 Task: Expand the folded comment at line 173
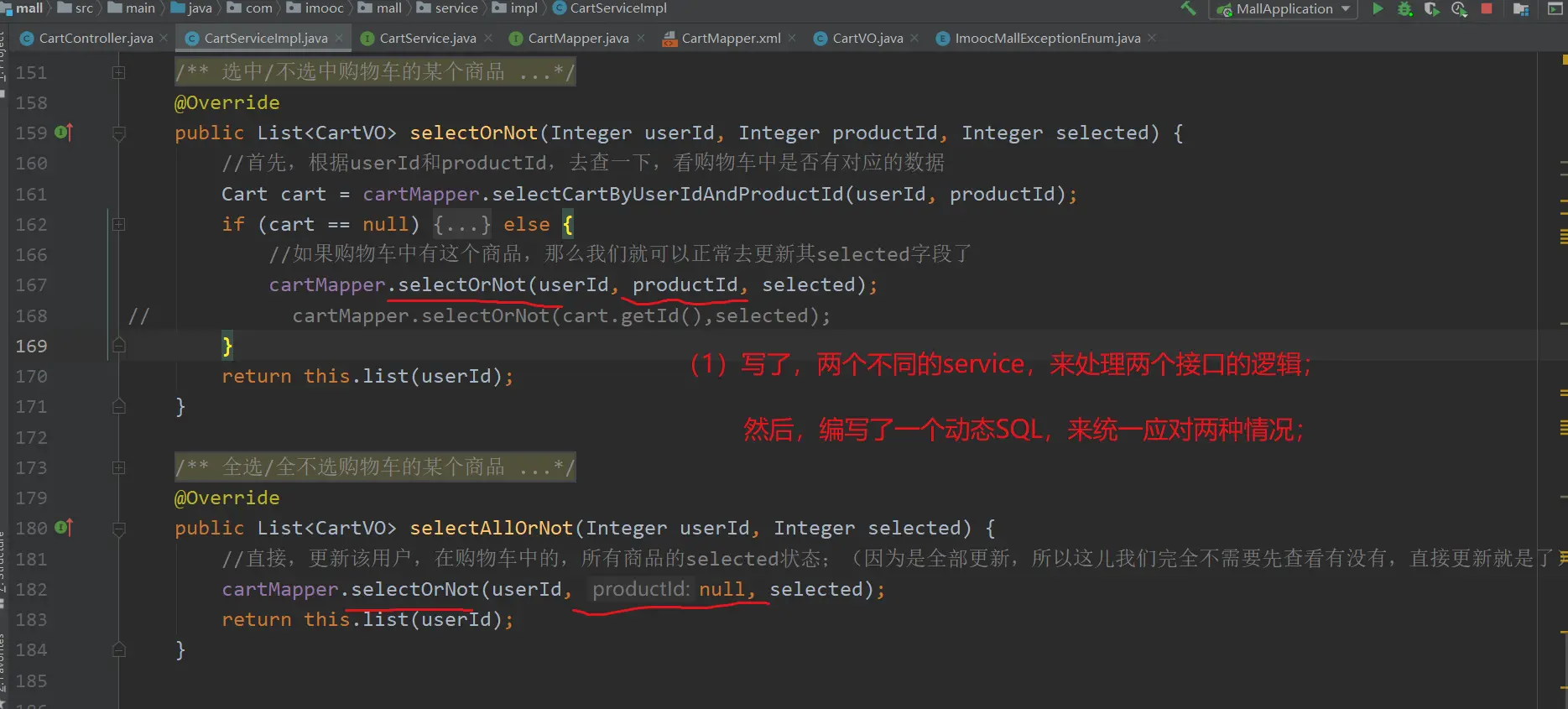click(x=119, y=467)
